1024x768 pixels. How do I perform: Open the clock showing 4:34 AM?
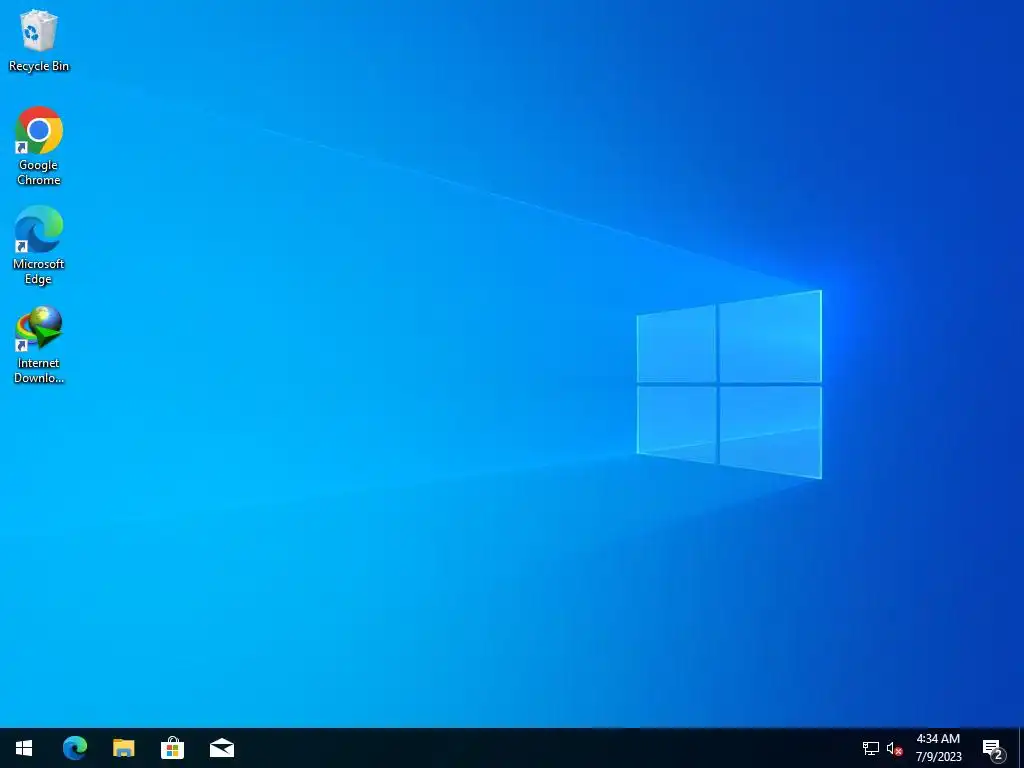(x=938, y=748)
